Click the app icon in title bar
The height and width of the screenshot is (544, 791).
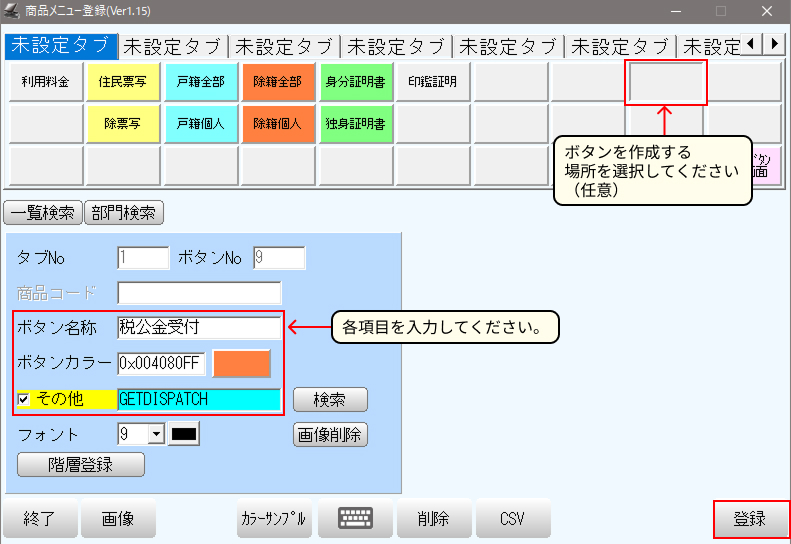coord(12,11)
